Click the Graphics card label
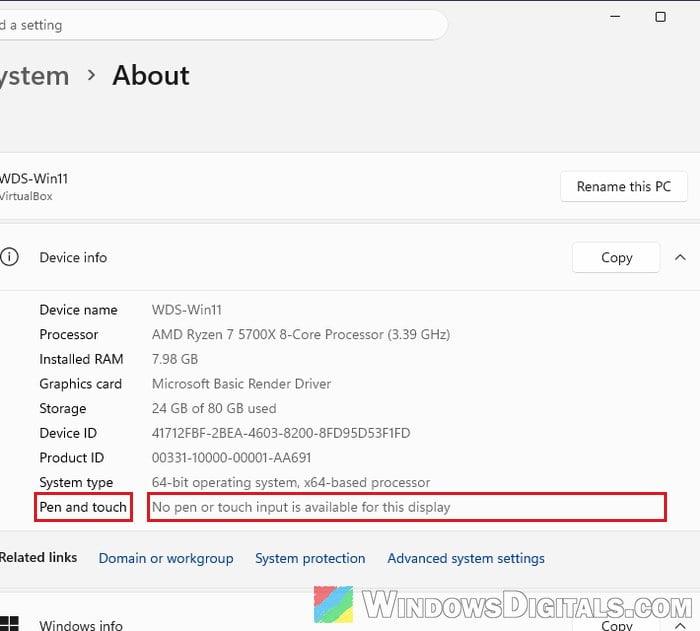The image size is (700, 631). (80, 384)
